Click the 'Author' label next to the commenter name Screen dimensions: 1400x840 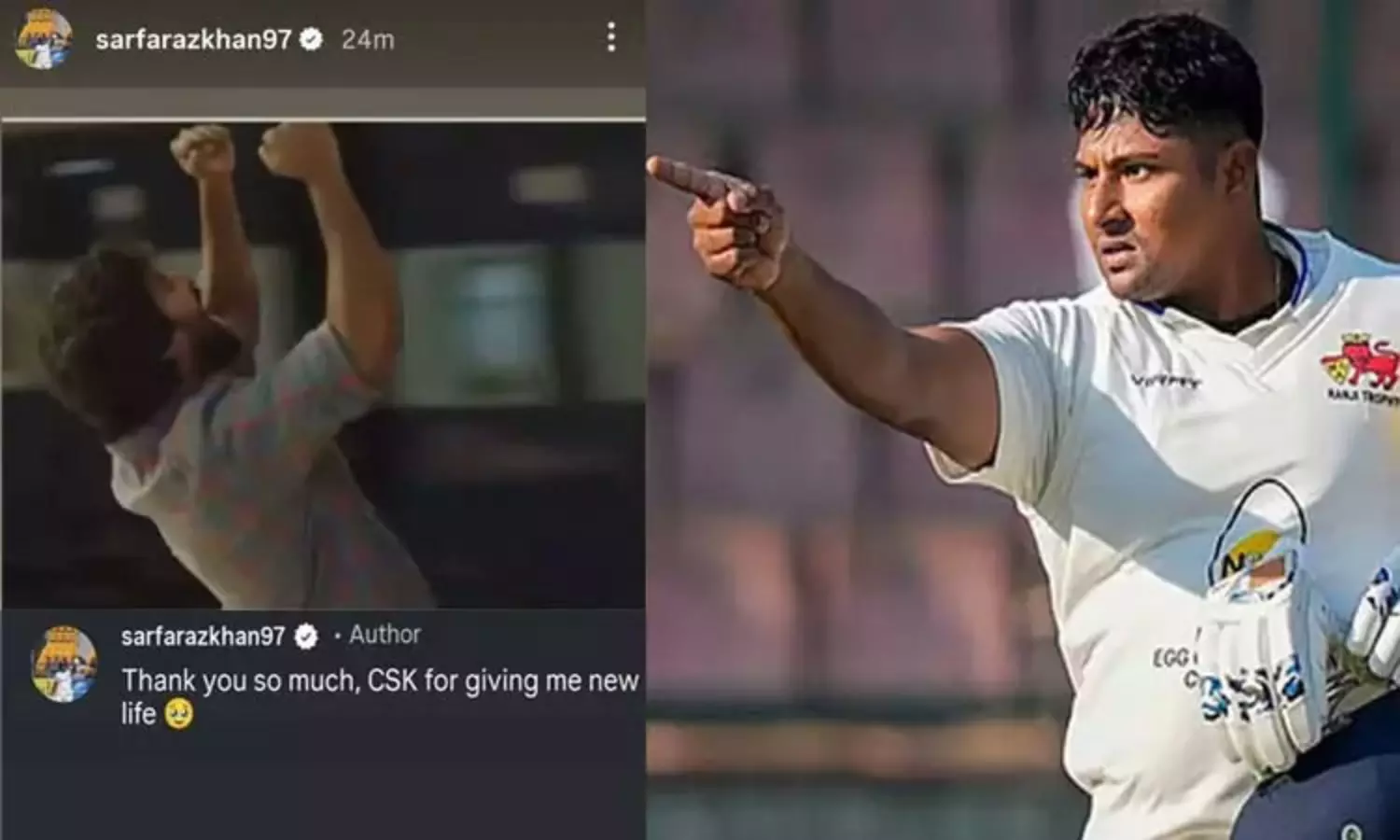click(385, 636)
